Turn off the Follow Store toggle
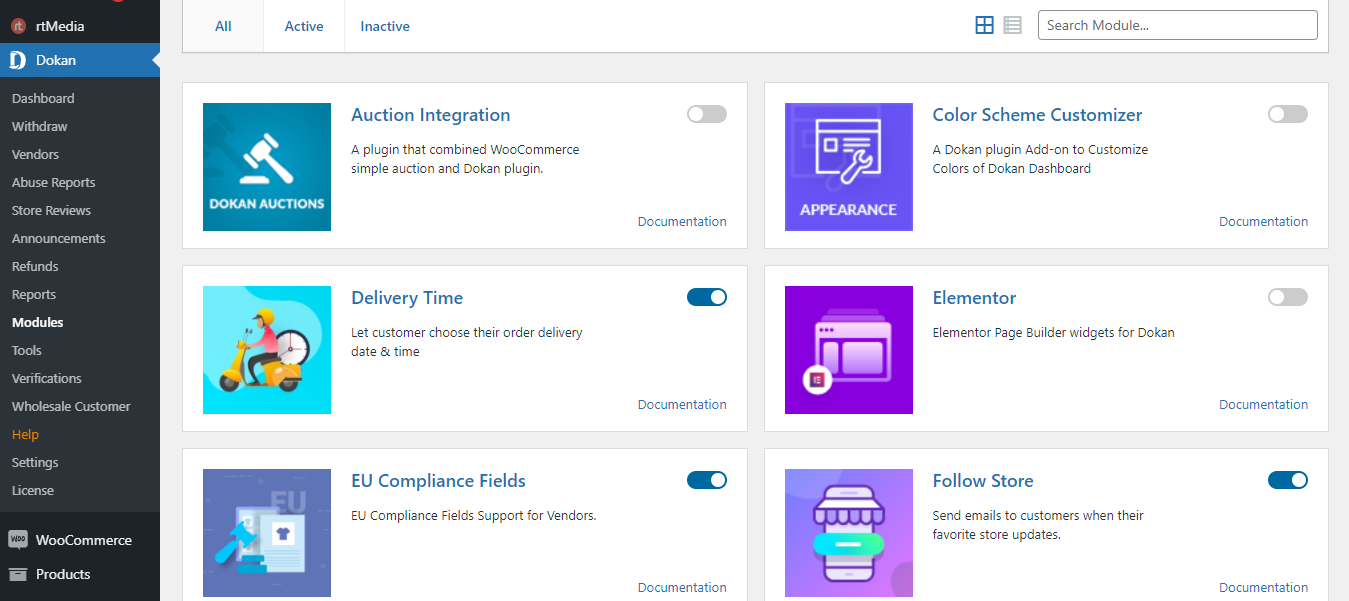Image resolution: width=1349 pixels, height=601 pixels. tap(1287, 480)
